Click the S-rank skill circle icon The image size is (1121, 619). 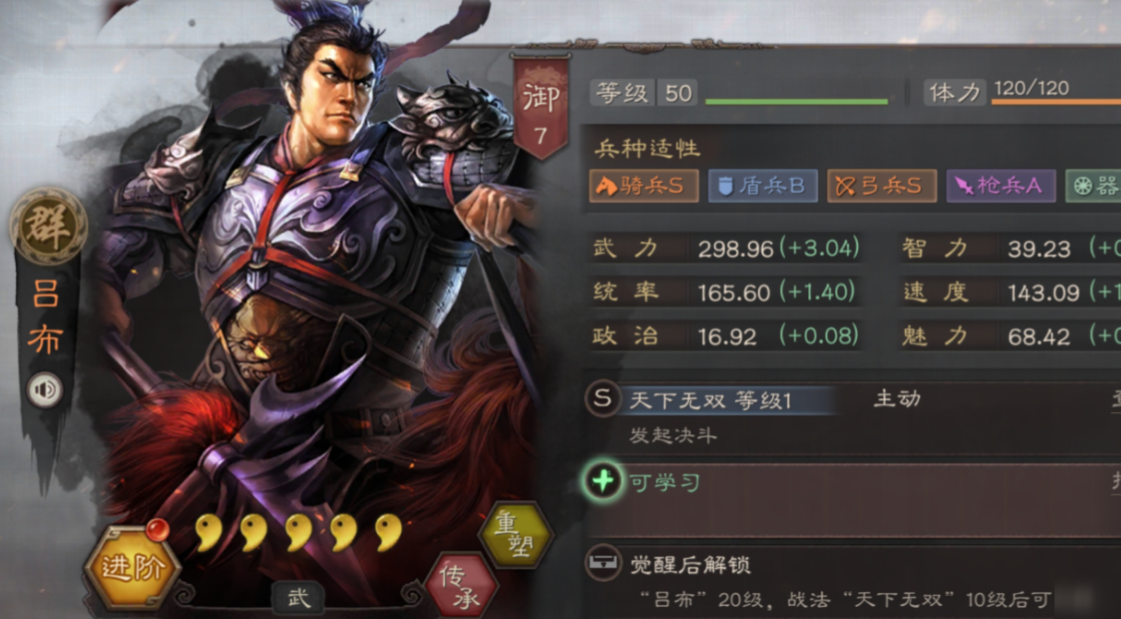pyautogui.click(x=602, y=399)
